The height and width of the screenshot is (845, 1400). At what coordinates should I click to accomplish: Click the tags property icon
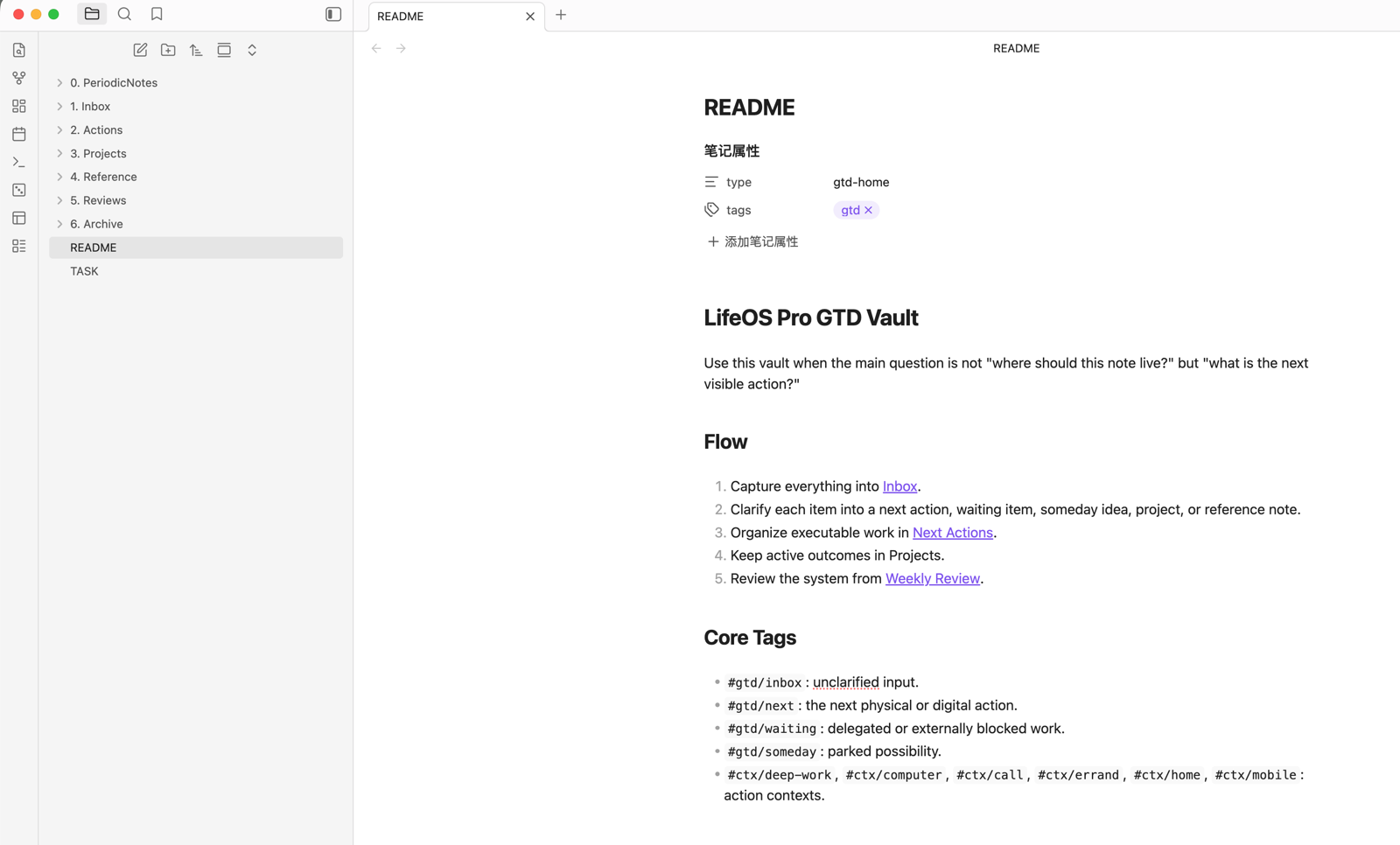click(711, 210)
